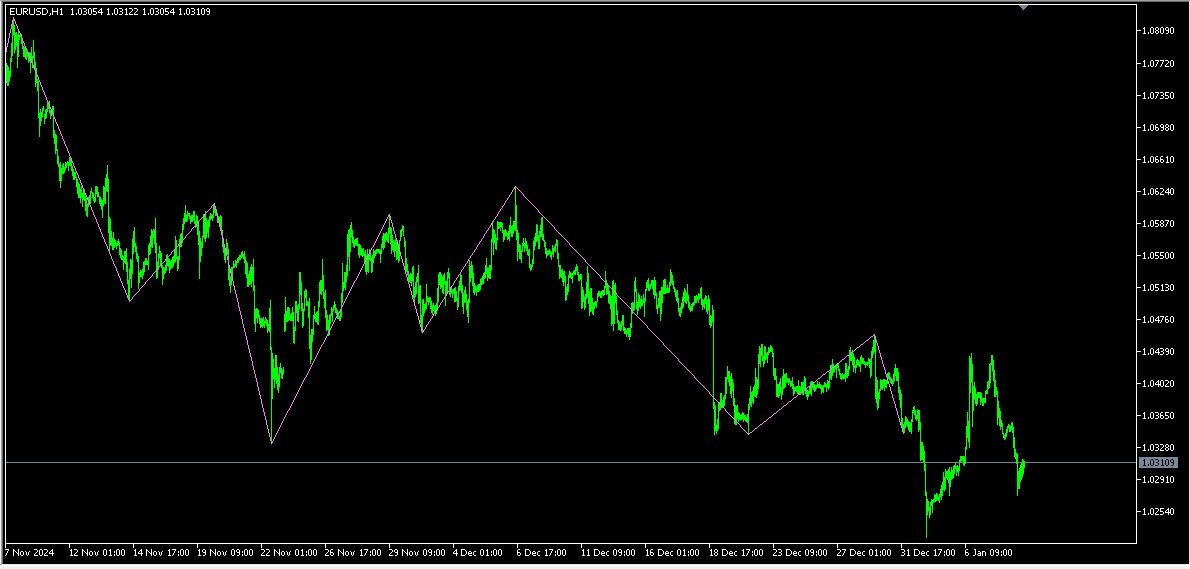Click the current bid price label 1.03109 on axis
This screenshot has height=569, width=1190.
1158,462
